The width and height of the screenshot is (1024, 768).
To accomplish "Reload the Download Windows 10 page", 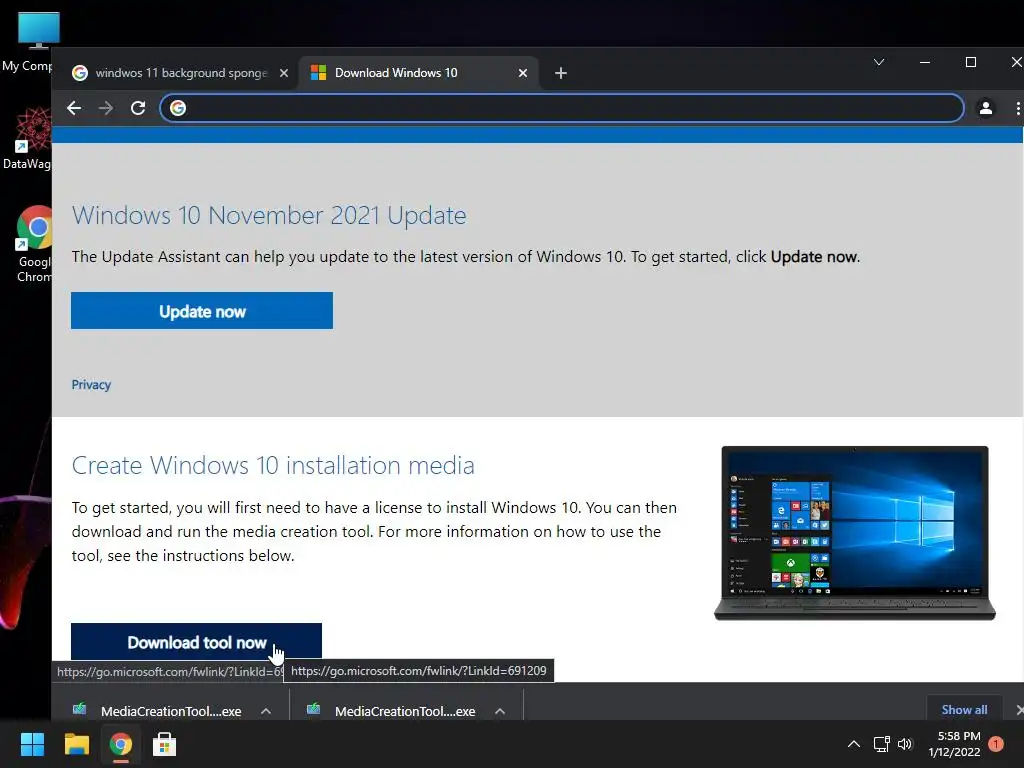I will tap(138, 108).
